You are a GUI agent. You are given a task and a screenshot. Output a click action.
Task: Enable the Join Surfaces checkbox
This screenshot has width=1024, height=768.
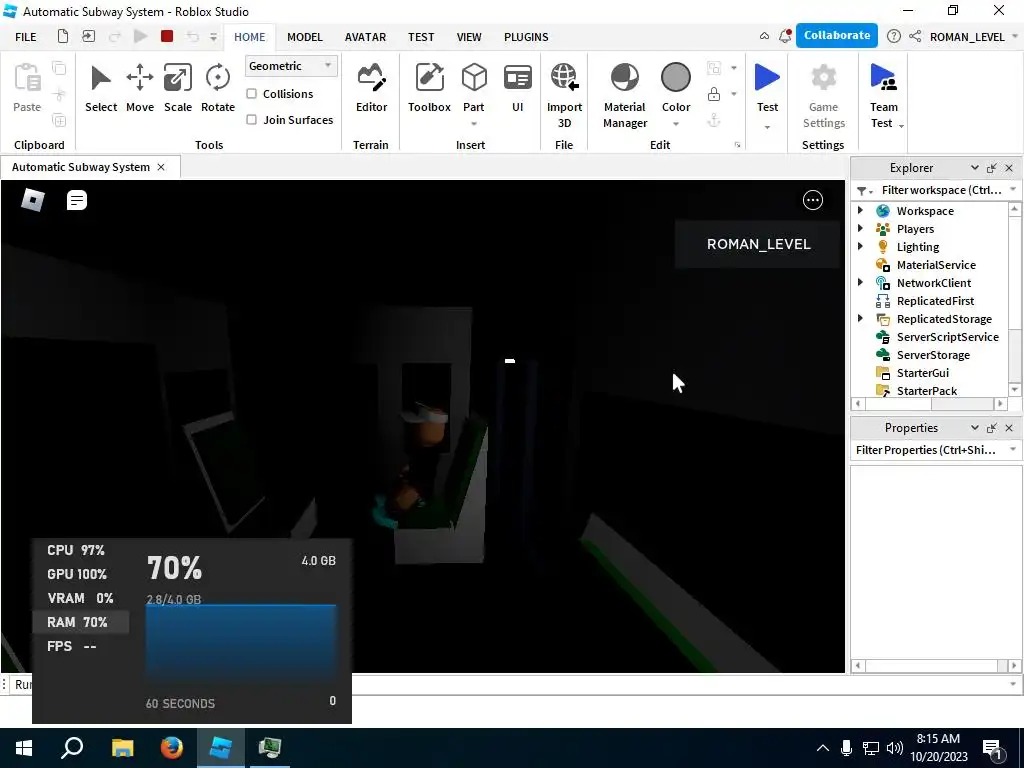tap(251, 120)
